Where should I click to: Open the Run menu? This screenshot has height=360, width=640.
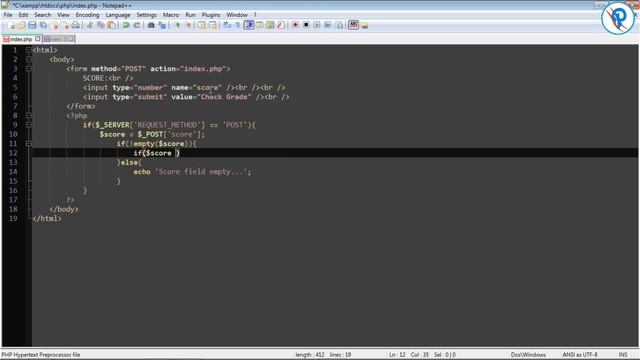tap(191, 15)
